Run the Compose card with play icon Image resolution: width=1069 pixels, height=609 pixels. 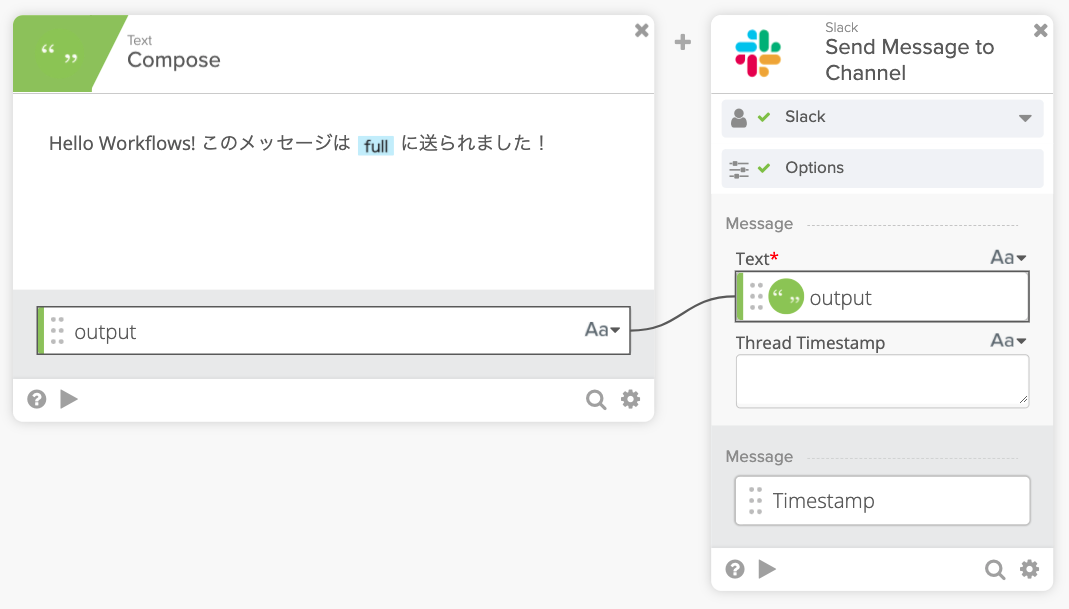click(x=69, y=399)
